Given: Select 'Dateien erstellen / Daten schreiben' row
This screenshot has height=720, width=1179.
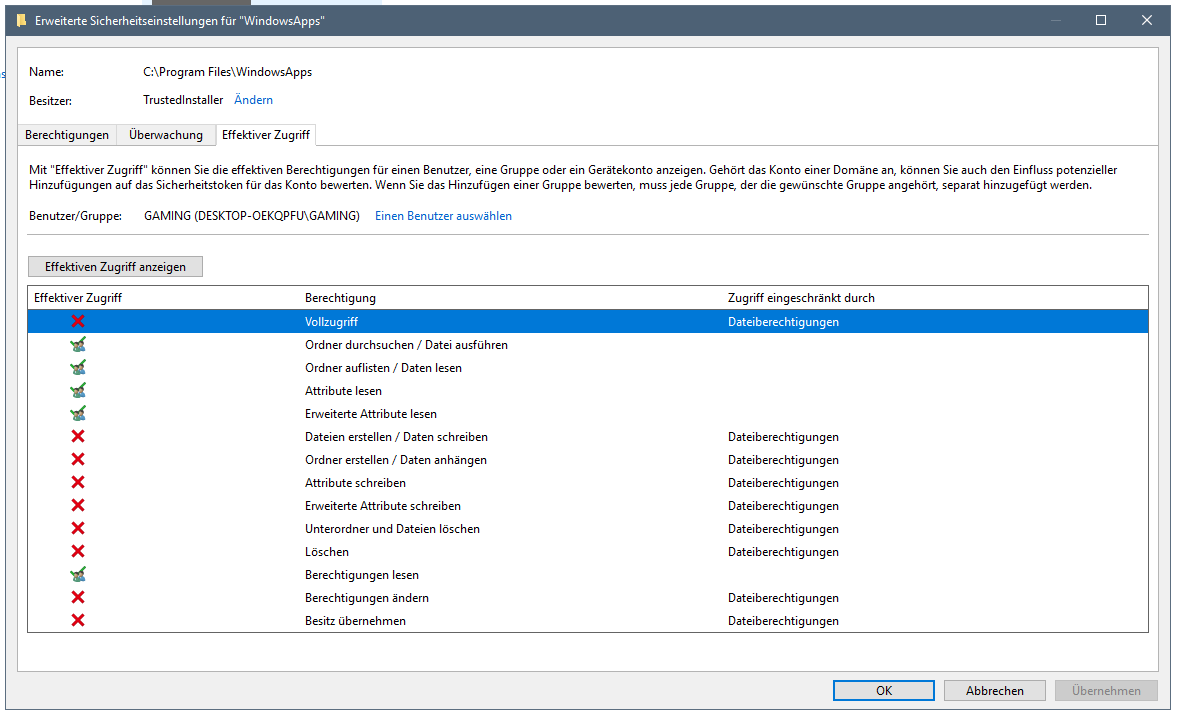Looking at the screenshot, I should click(x=588, y=437).
